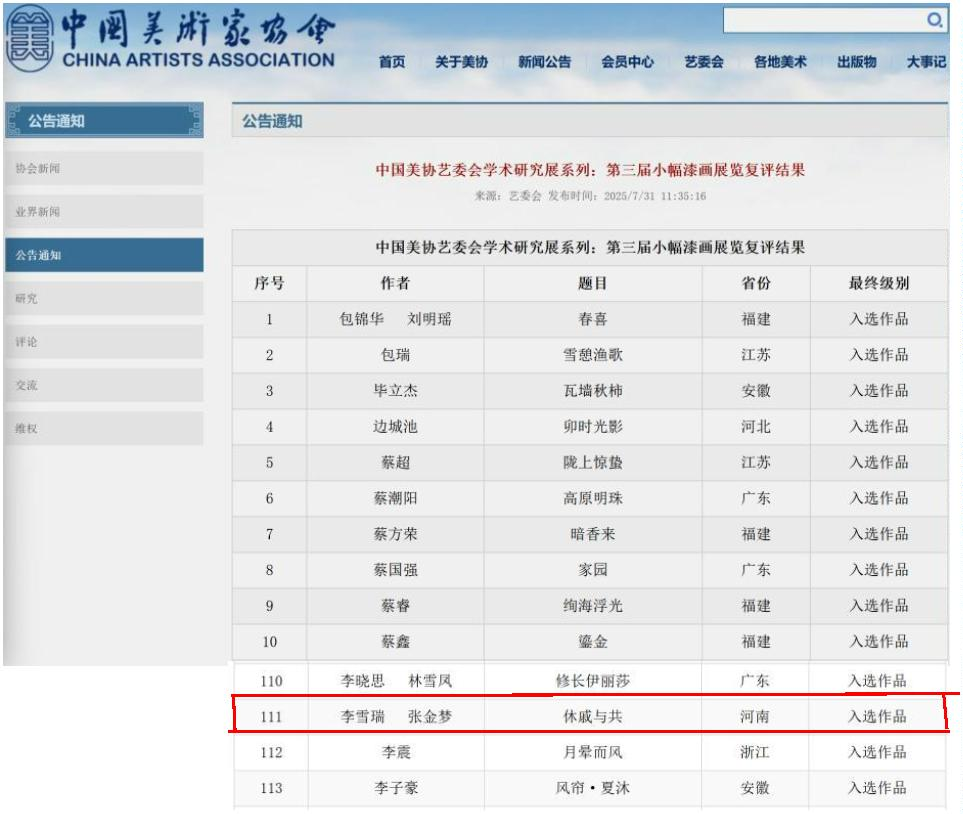Click author cell 蔡潮阳
The image size is (963, 814).
tap(395, 498)
